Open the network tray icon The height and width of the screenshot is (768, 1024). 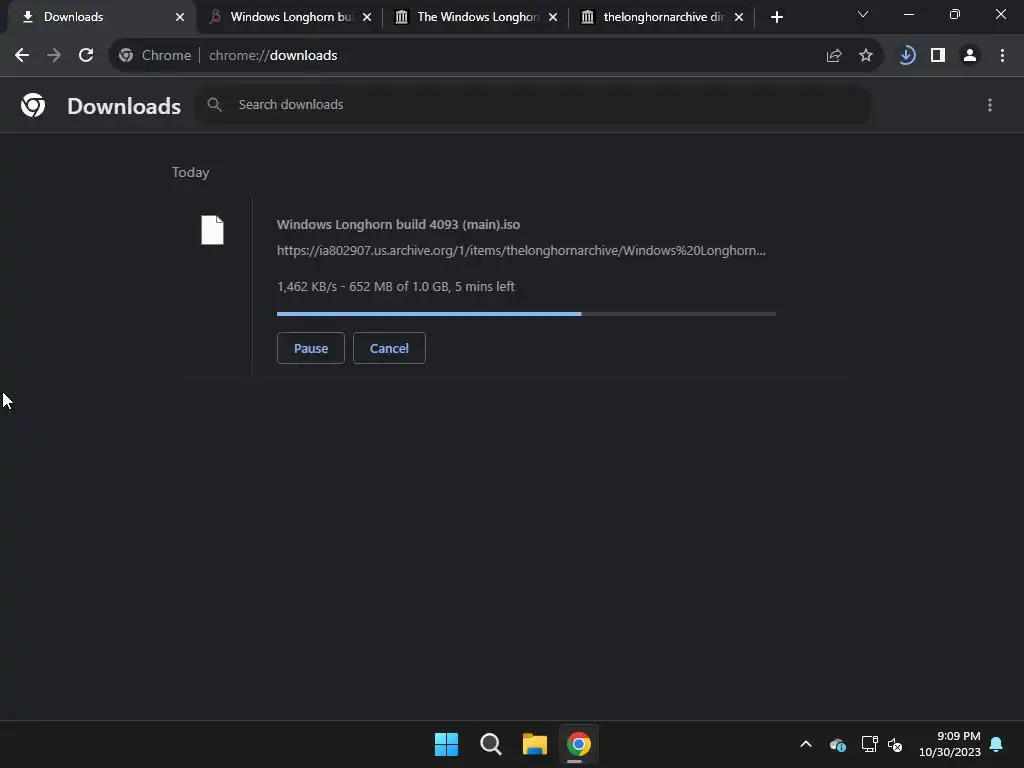(869, 744)
